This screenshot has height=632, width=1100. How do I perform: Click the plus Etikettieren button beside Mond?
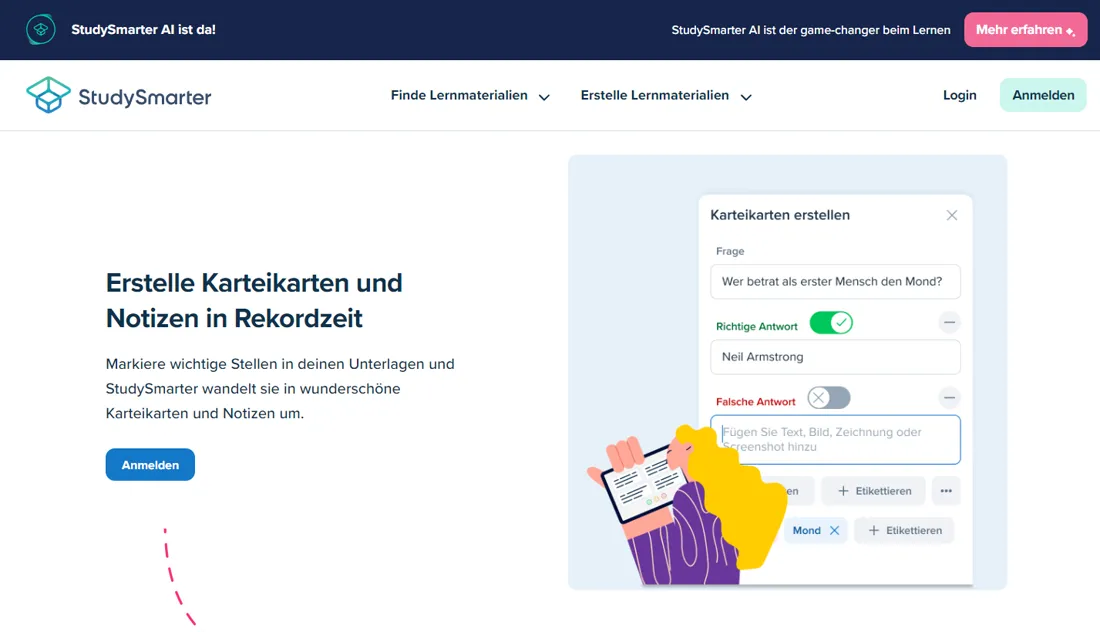905,530
